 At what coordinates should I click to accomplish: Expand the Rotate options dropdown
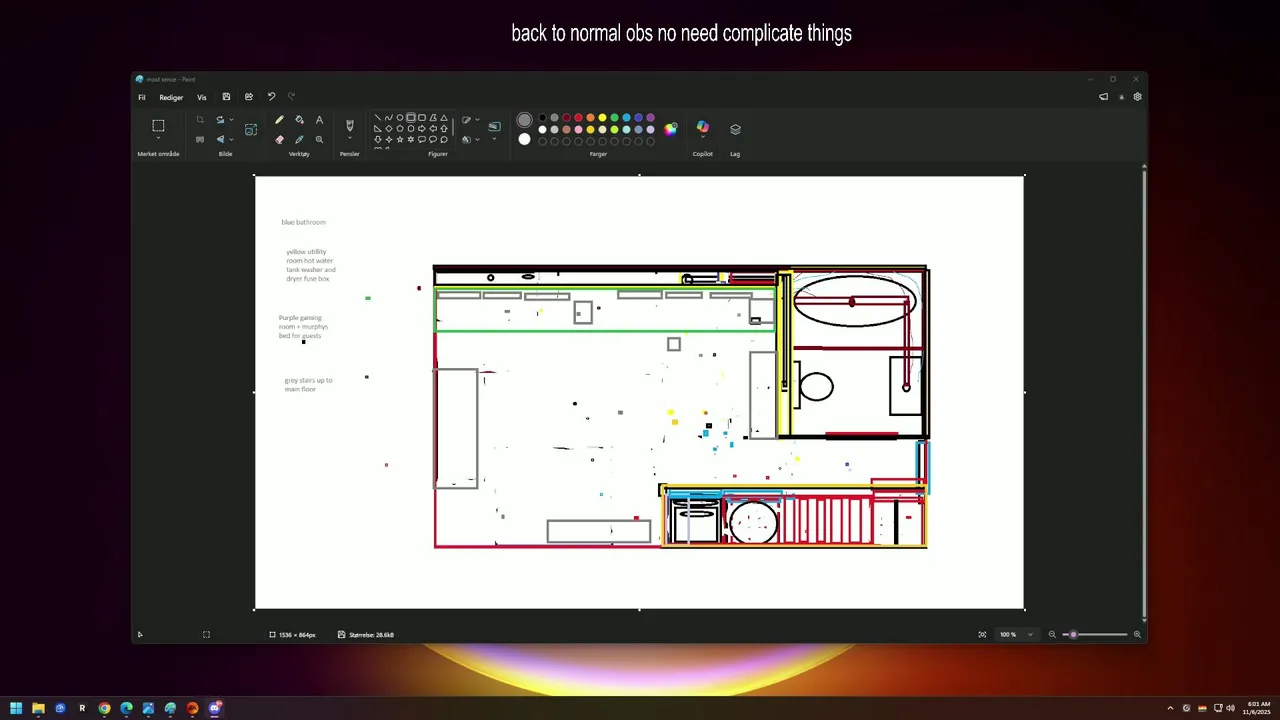click(x=232, y=120)
